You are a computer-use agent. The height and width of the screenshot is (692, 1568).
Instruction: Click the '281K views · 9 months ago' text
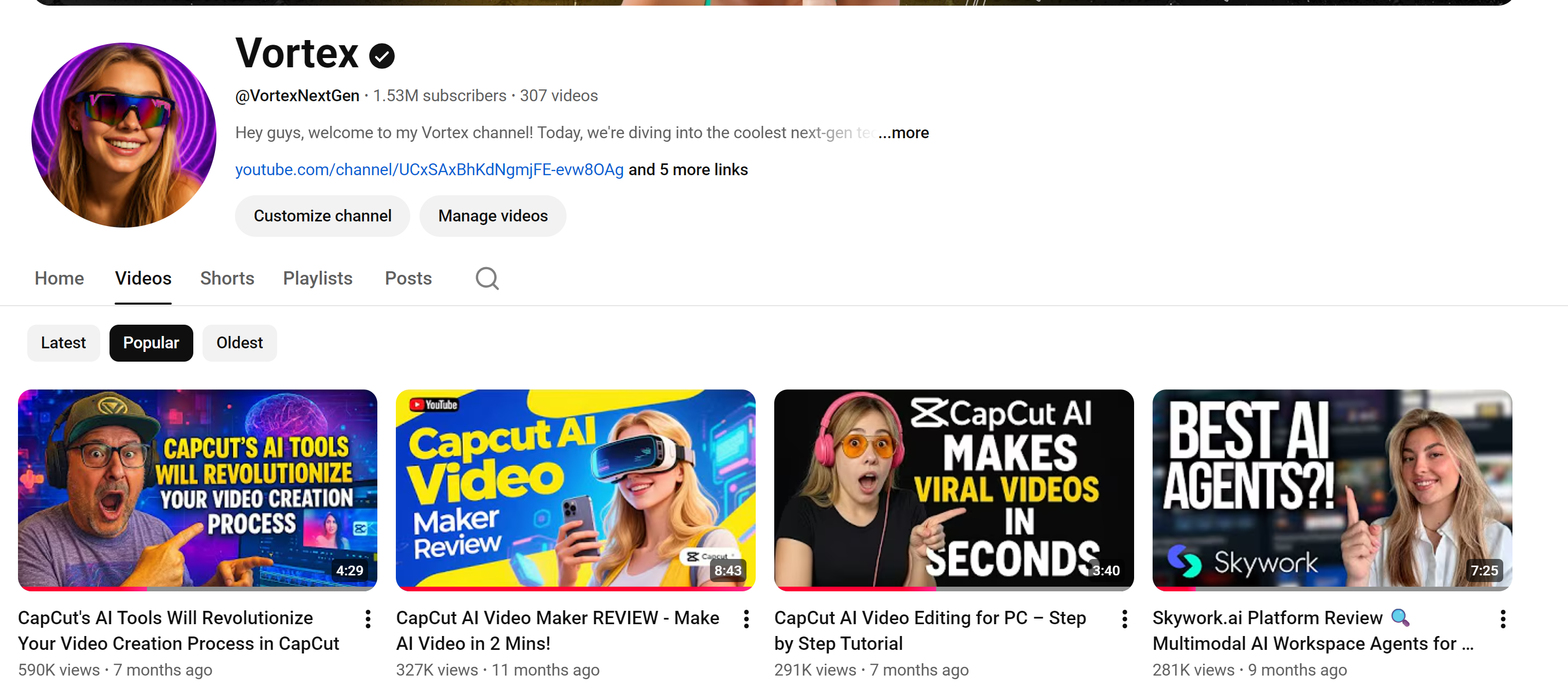pyautogui.click(x=1249, y=670)
